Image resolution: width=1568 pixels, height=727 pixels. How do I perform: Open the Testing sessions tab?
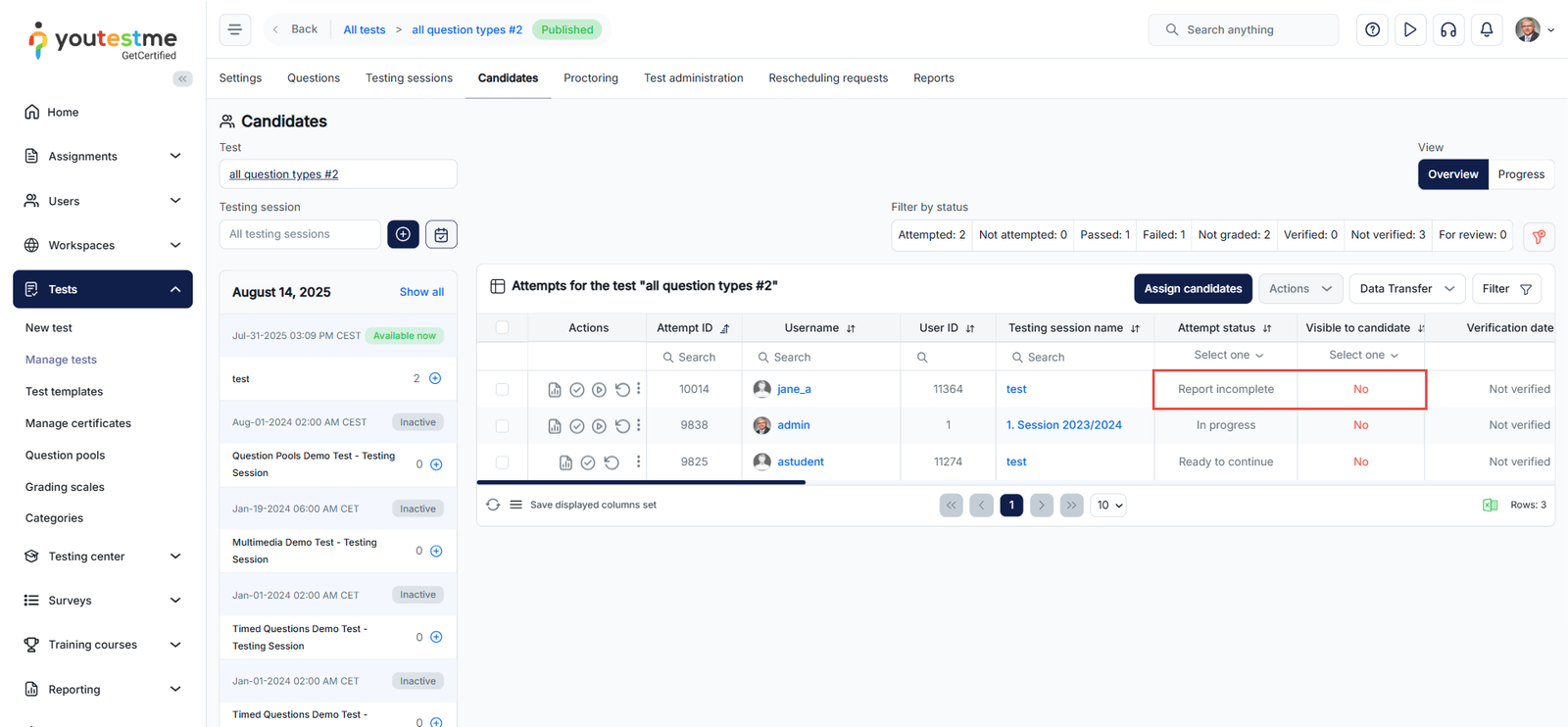(409, 78)
